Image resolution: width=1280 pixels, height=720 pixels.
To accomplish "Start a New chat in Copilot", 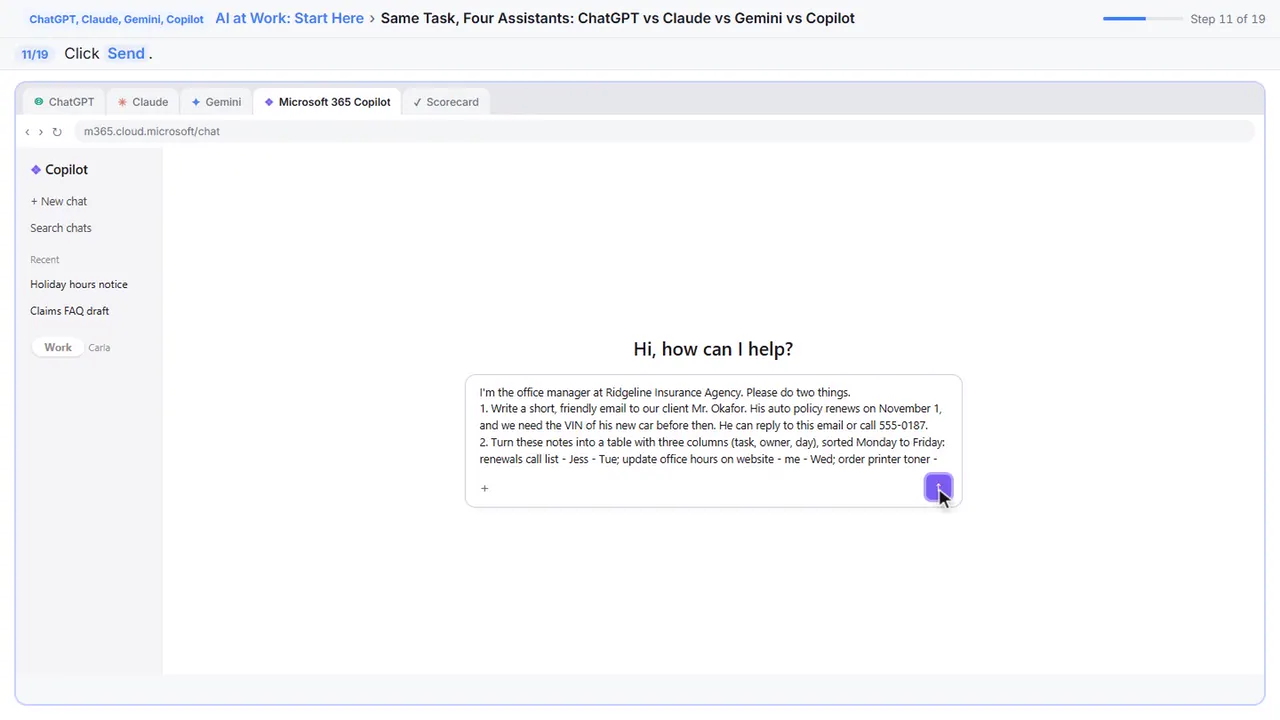I will coord(59,201).
